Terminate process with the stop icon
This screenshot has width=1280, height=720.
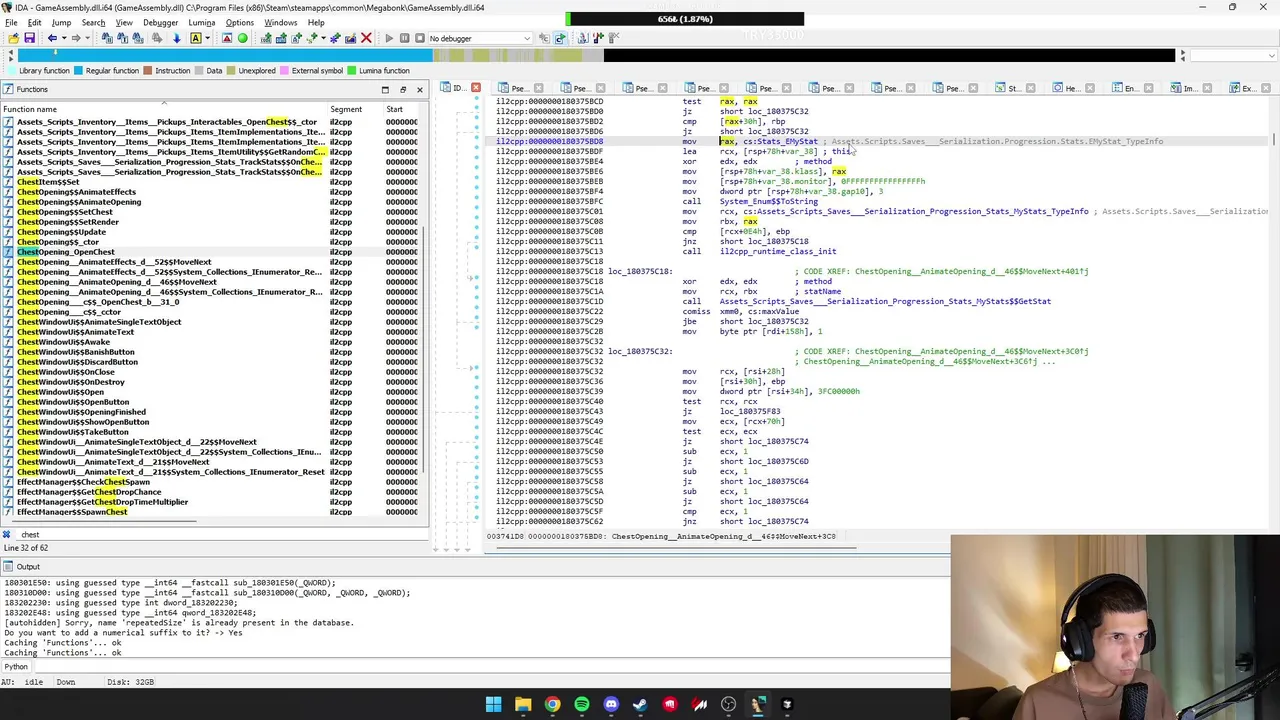pos(419,38)
